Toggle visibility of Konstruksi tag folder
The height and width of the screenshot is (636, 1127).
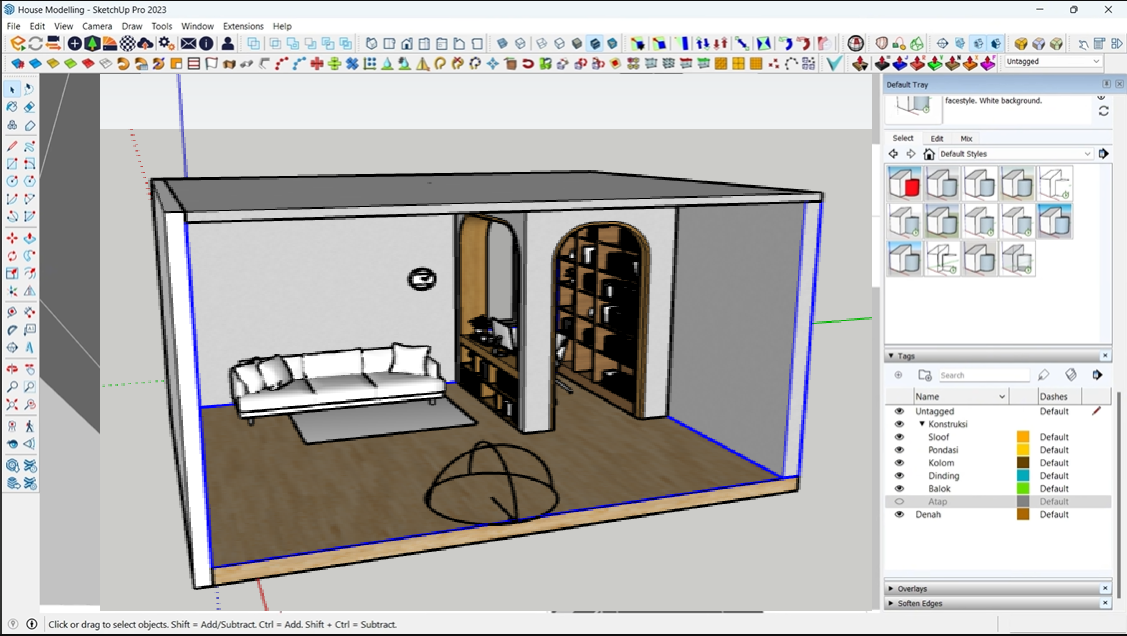click(x=899, y=424)
